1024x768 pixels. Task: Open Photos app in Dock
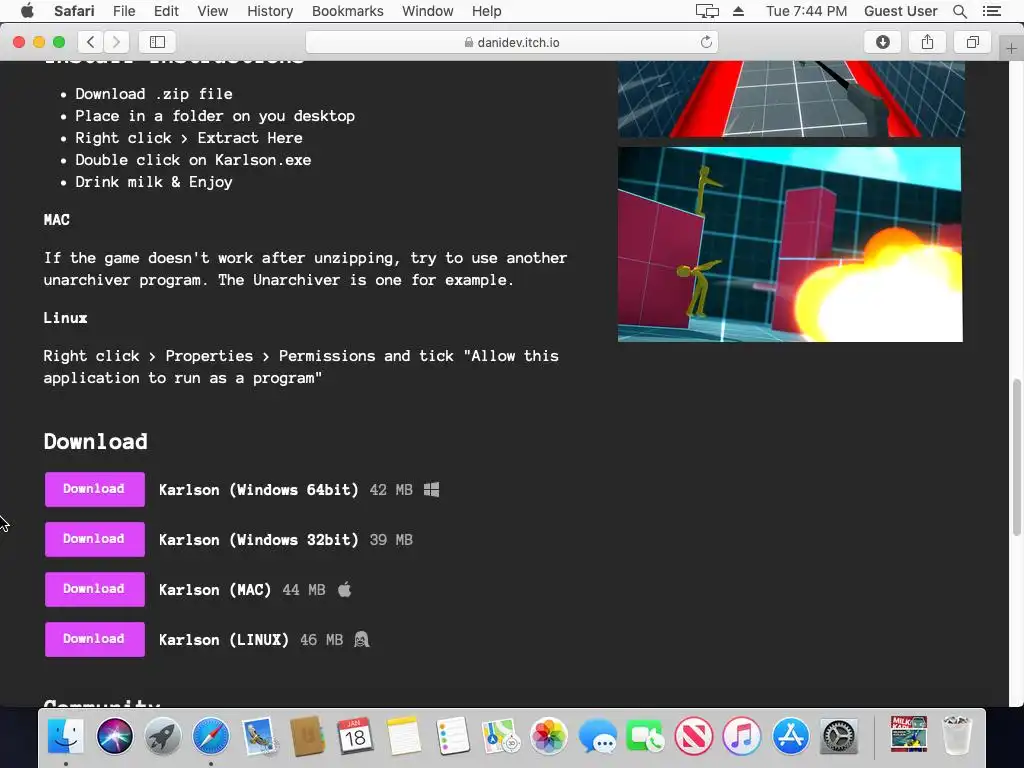tap(549, 736)
